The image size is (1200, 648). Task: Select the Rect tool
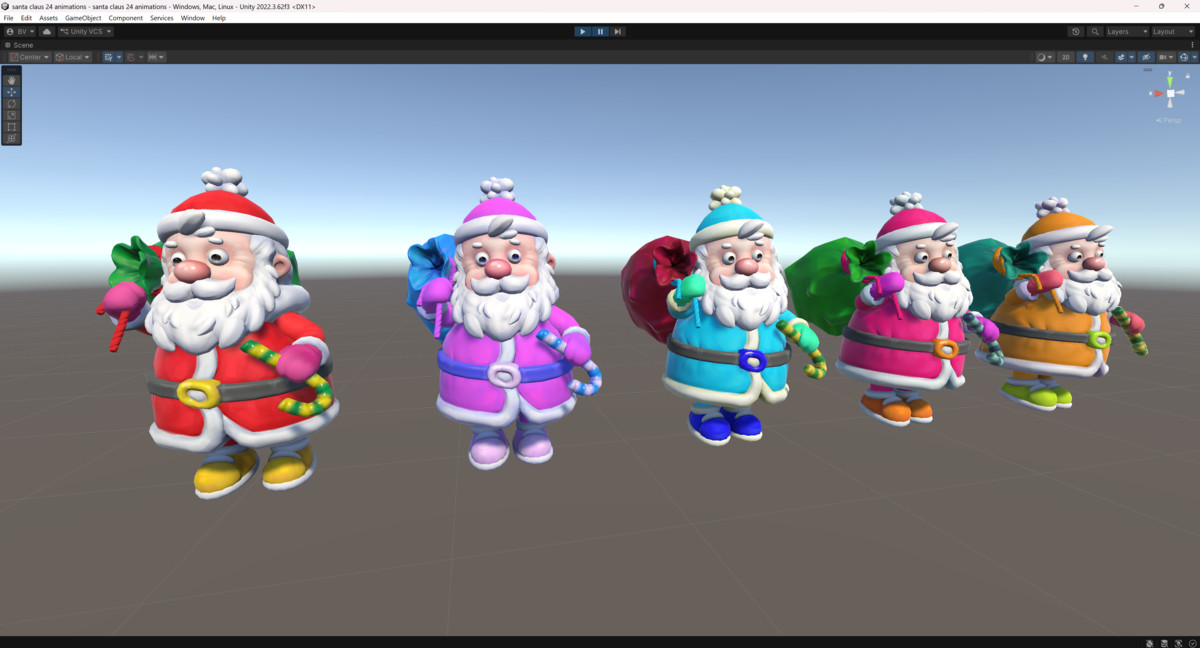point(11,127)
